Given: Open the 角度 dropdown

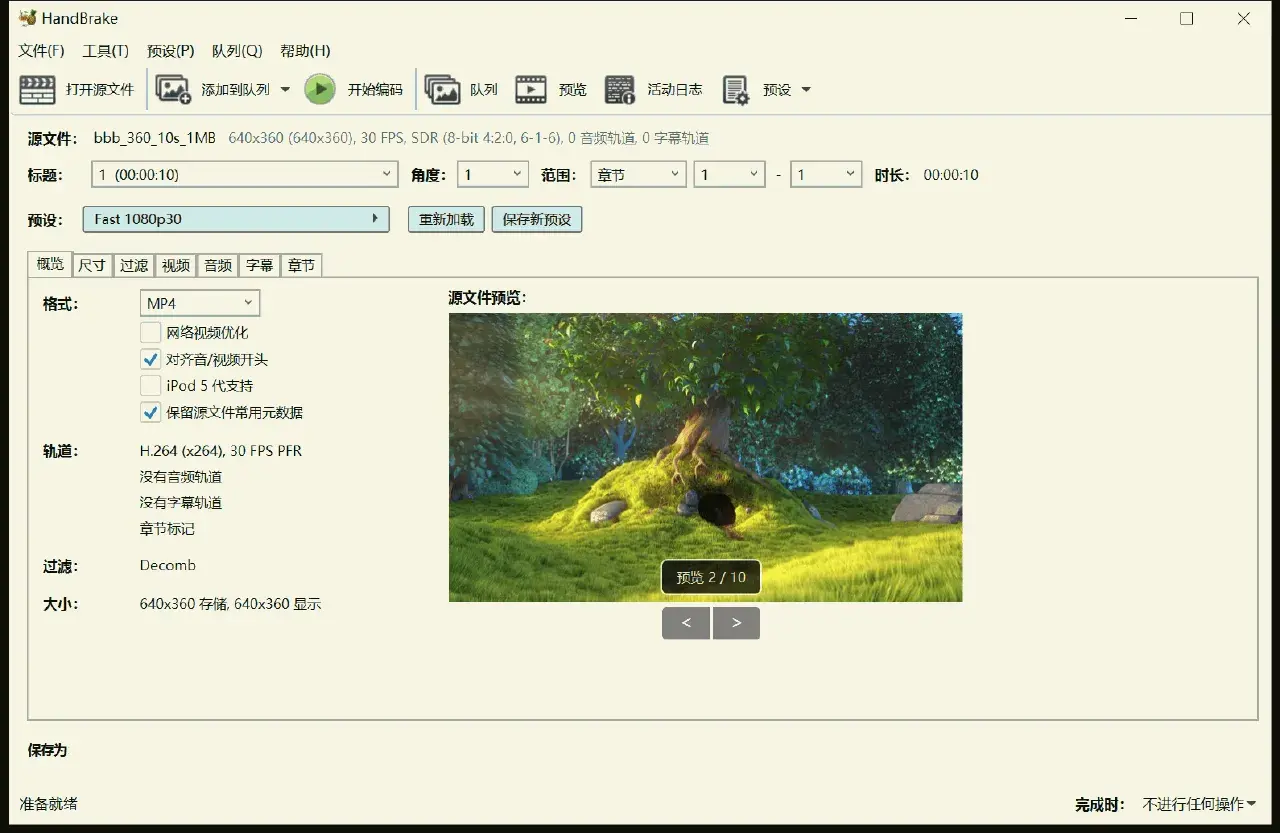Looking at the screenshot, I should (493, 174).
